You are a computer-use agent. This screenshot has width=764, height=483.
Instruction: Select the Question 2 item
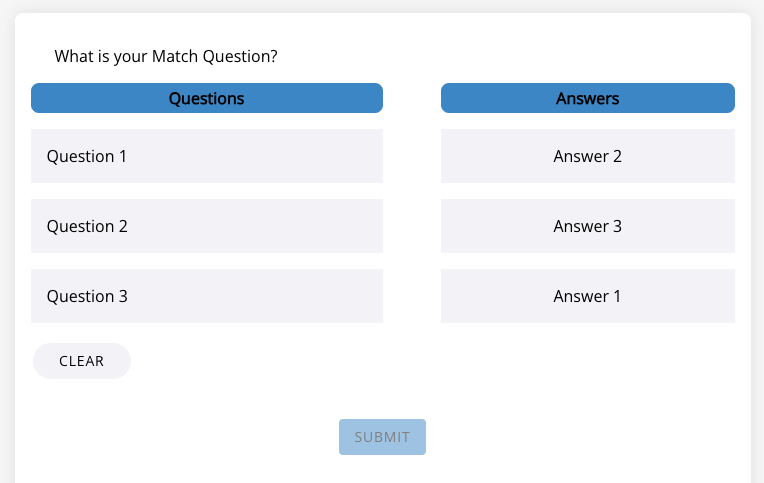coord(206,226)
